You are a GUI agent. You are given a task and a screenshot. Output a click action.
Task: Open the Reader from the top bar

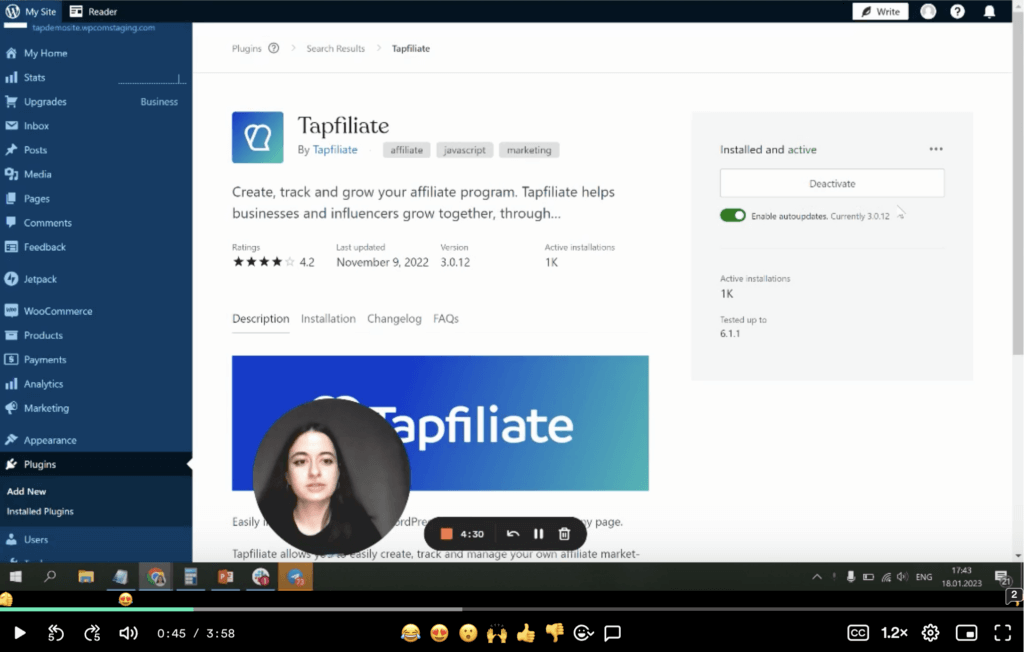94,11
